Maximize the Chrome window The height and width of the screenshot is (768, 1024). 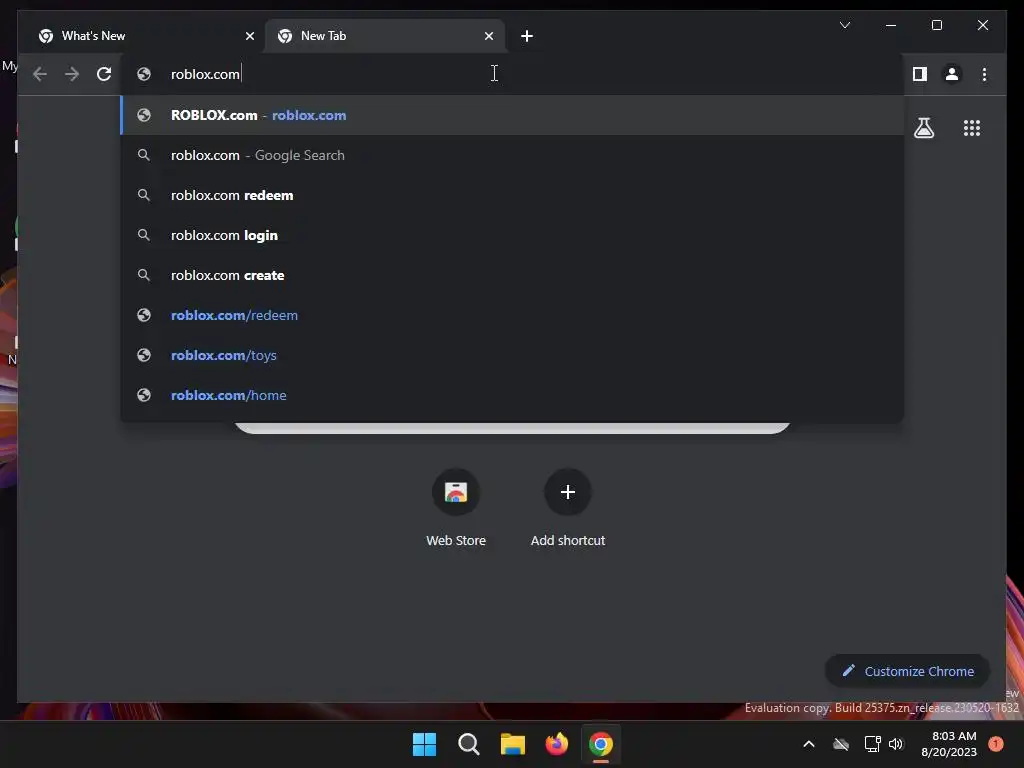936,25
